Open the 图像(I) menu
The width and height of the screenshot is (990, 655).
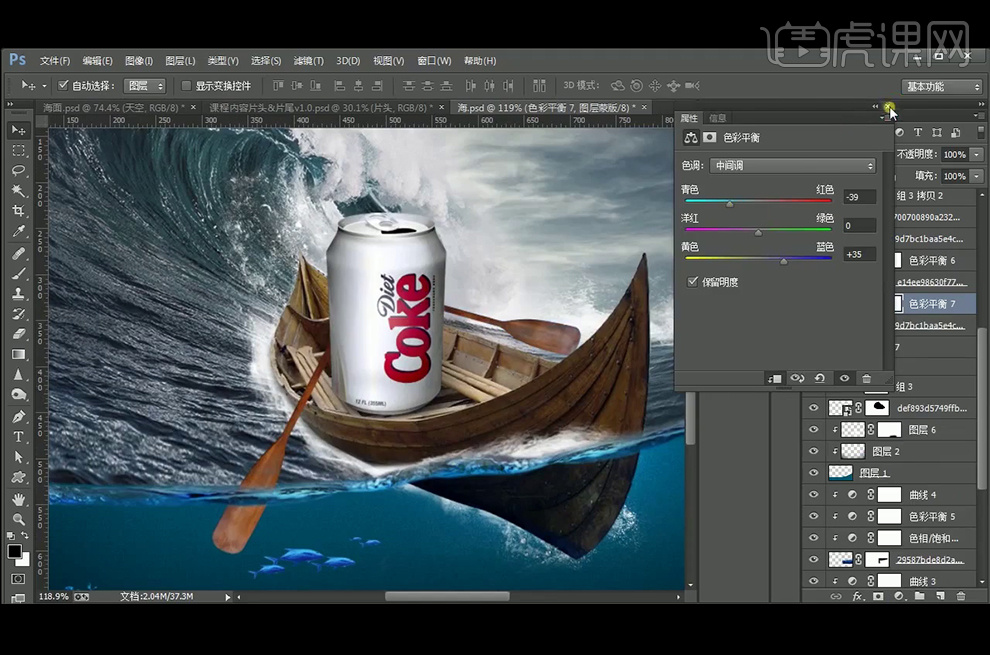click(138, 61)
